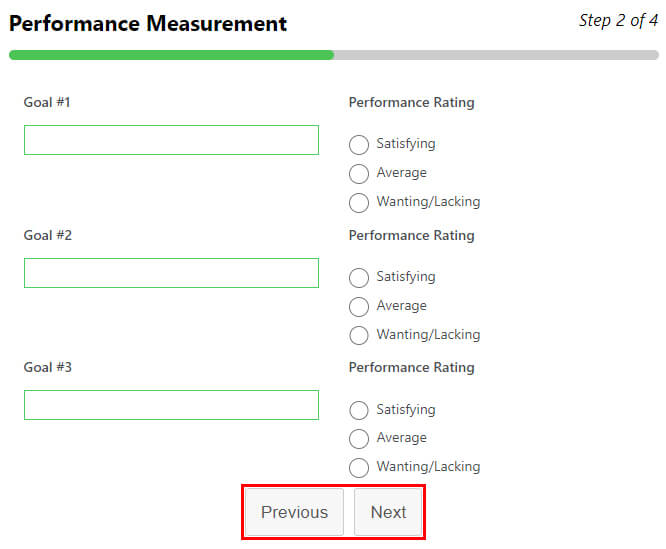Select Satisfying rating for Goal #3
Viewport: 666px width, 549px height.
[359, 411]
